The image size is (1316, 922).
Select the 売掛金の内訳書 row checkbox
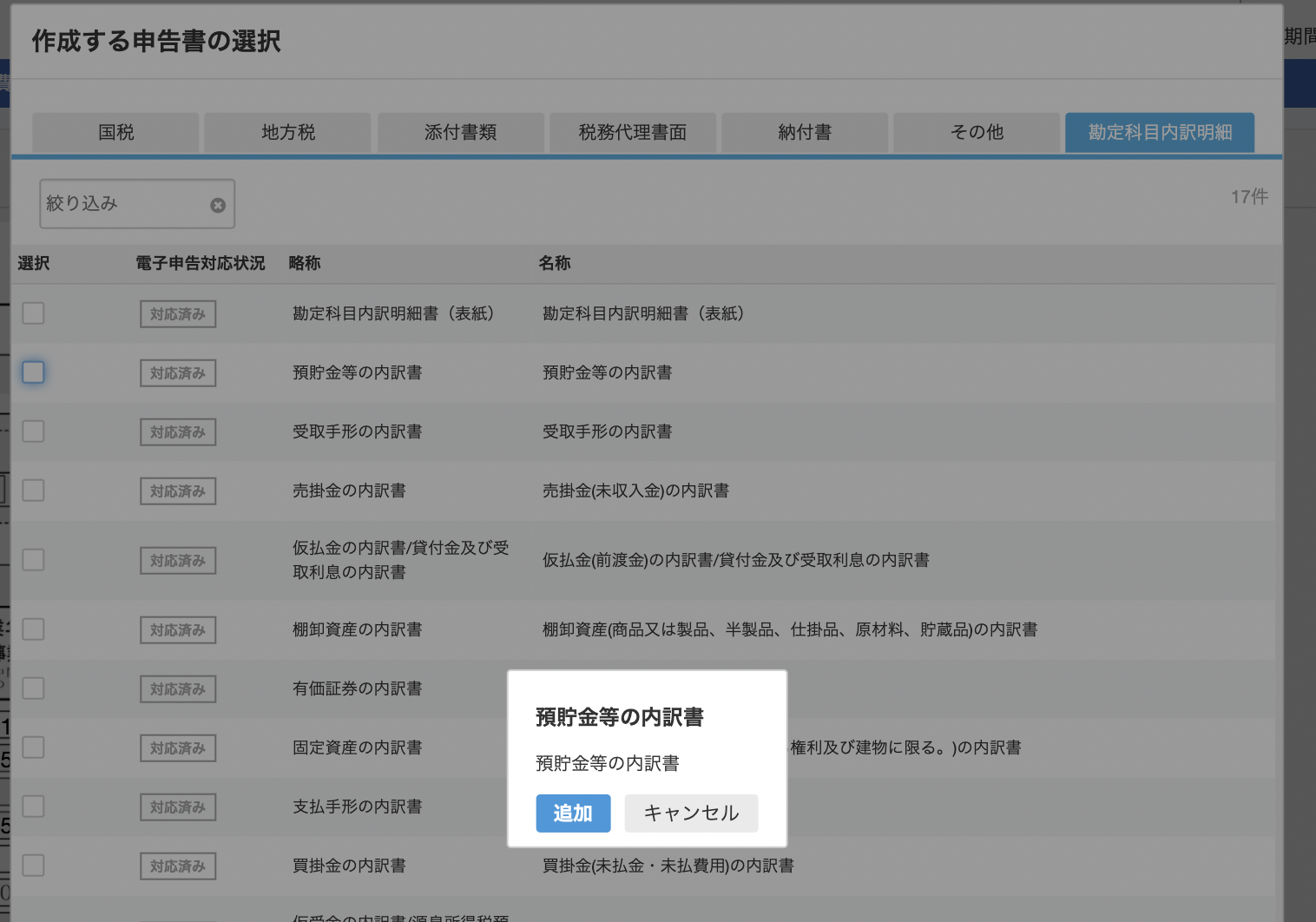pos(33,491)
